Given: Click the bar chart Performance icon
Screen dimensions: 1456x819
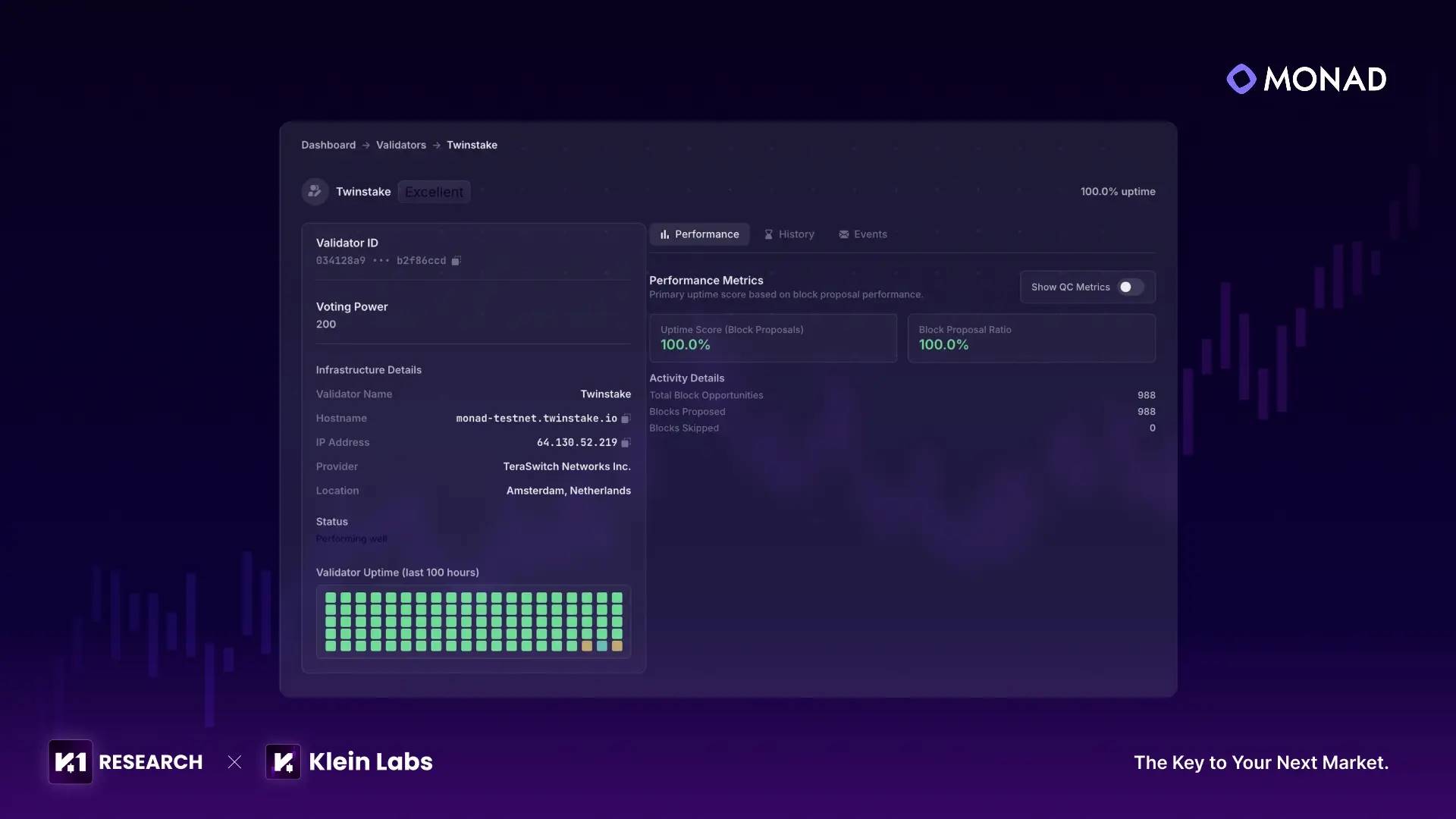Looking at the screenshot, I should point(664,235).
